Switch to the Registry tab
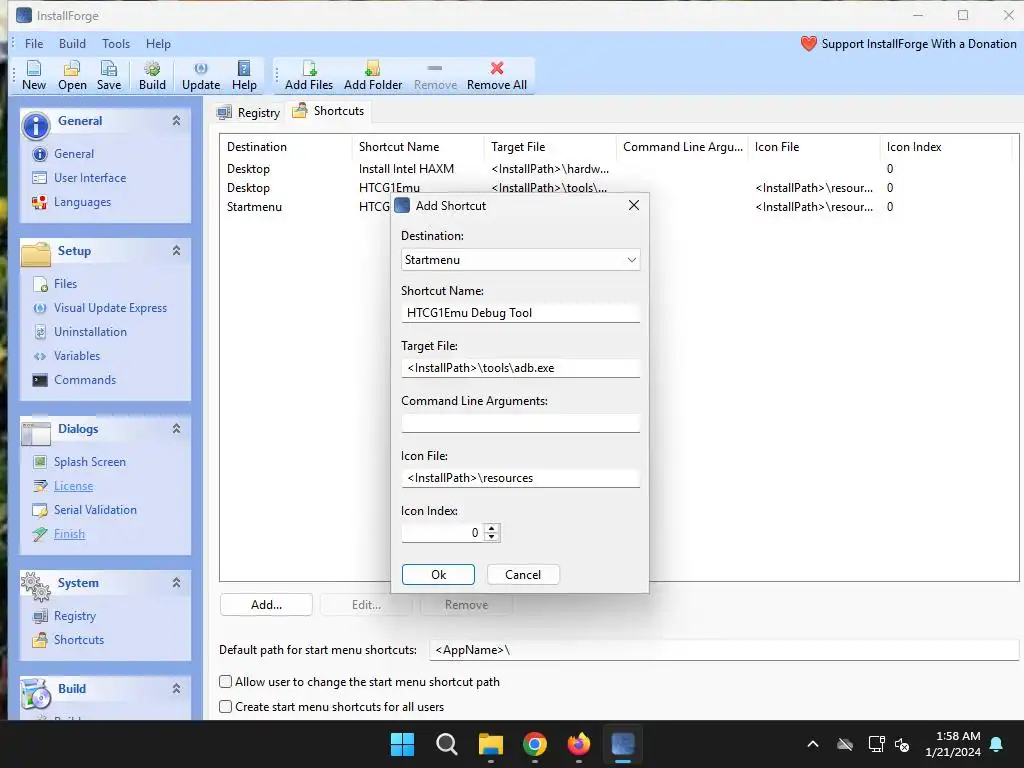 point(249,112)
